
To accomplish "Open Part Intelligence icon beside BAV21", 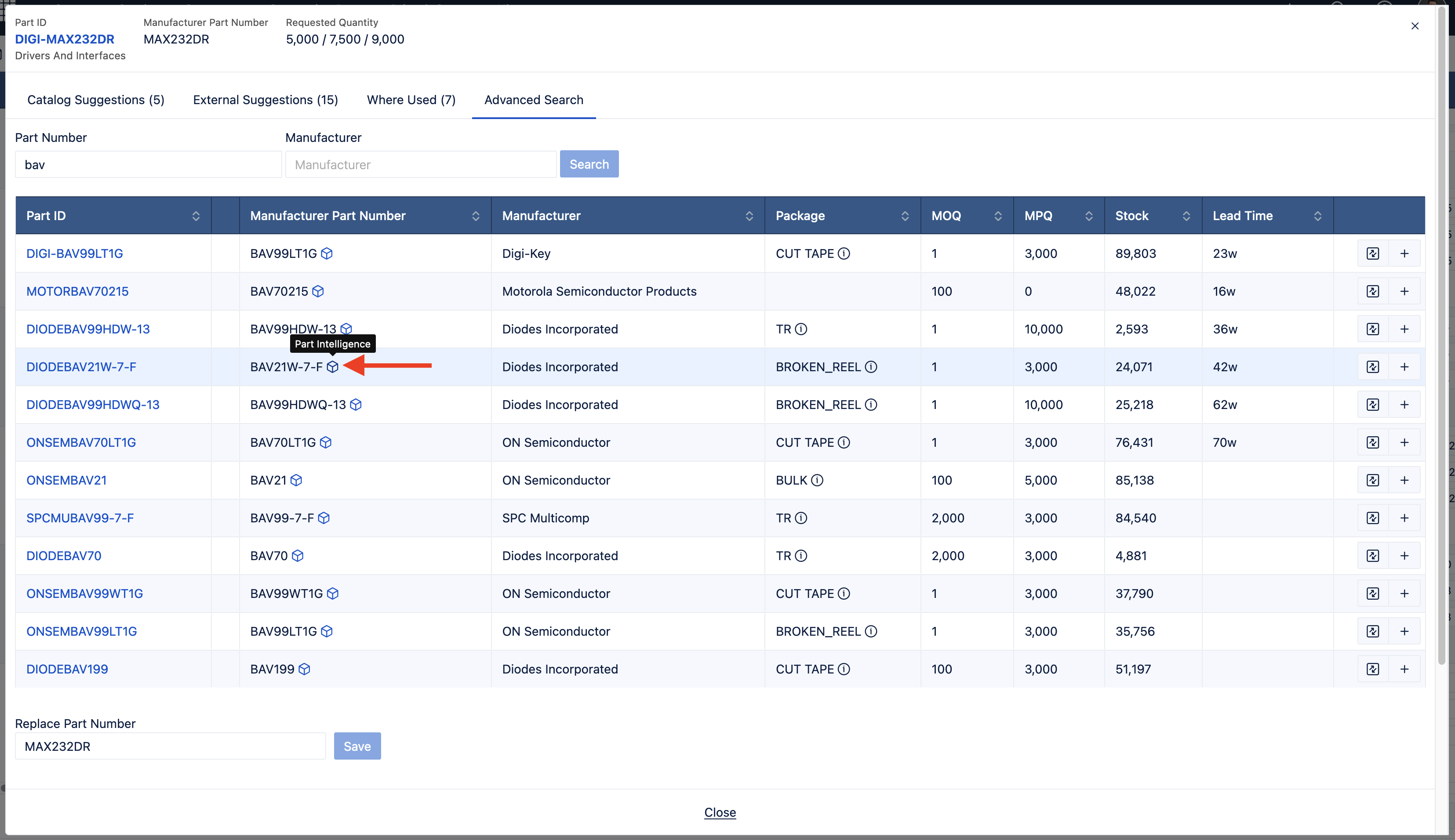I will pos(296,480).
